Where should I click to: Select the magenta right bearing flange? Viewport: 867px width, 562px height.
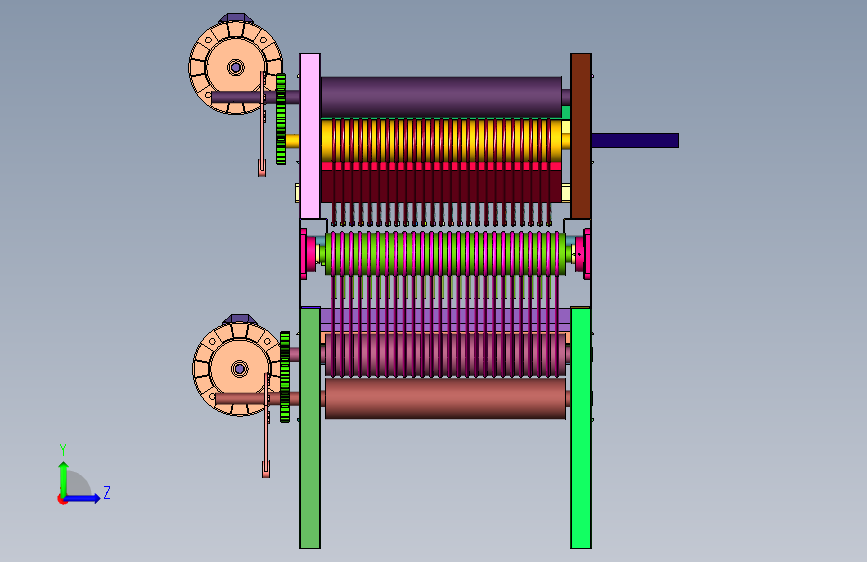[x=583, y=254]
